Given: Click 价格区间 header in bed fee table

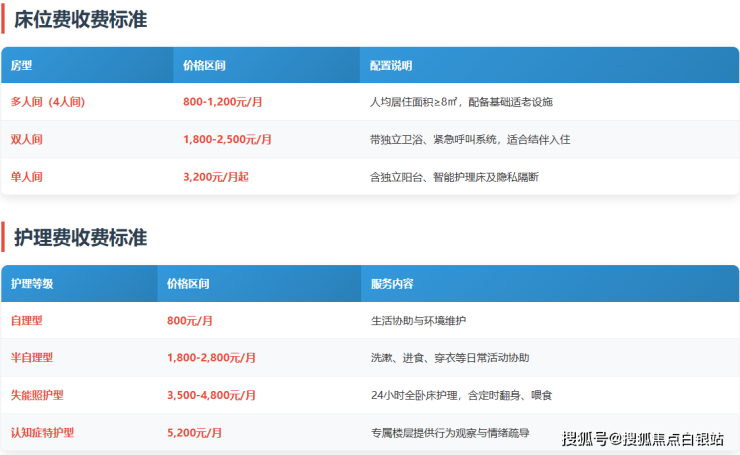Looking at the screenshot, I should [x=204, y=65].
